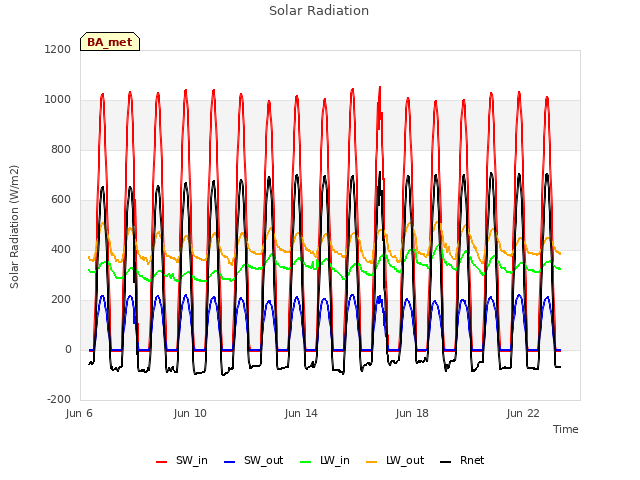The image size is (640, 480).
Task: Toggle the SW_in legend entry
Action: pyautogui.click(x=182, y=460)
